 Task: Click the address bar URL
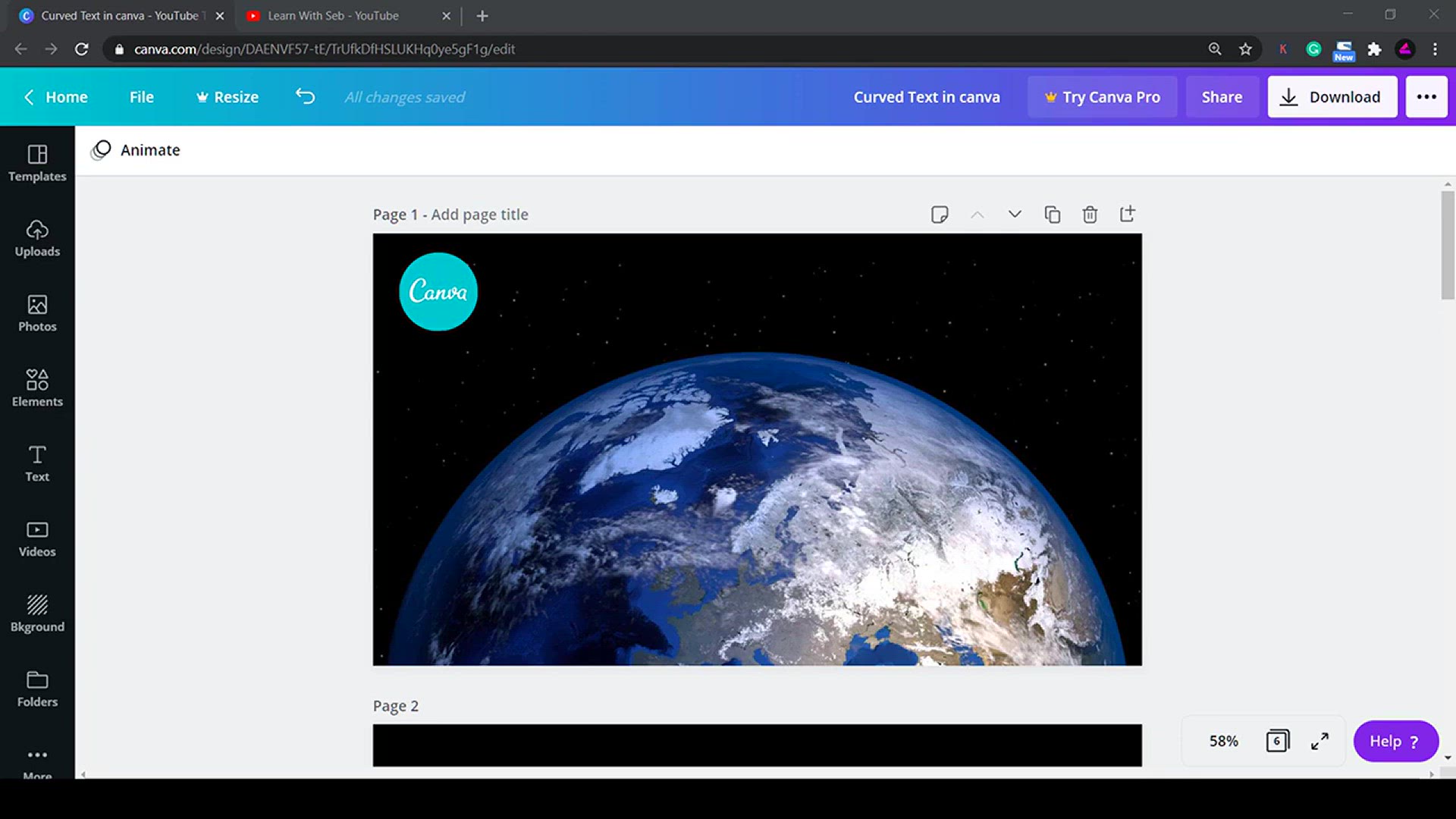click(325, 49)
